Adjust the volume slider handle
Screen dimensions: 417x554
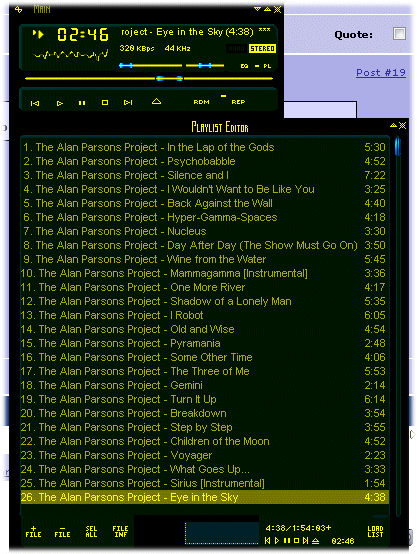click(x=126, y=65)
